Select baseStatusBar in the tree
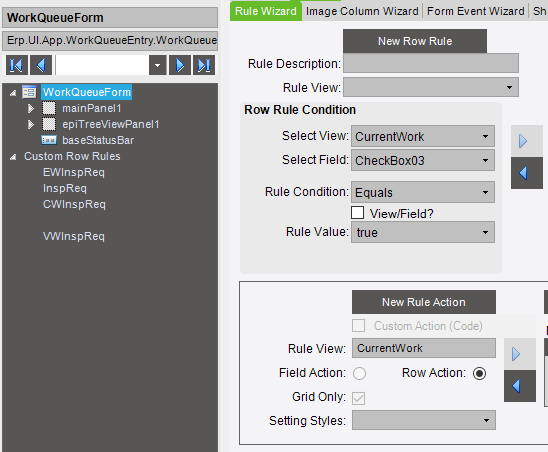548x452 pixels. point(98,140)
